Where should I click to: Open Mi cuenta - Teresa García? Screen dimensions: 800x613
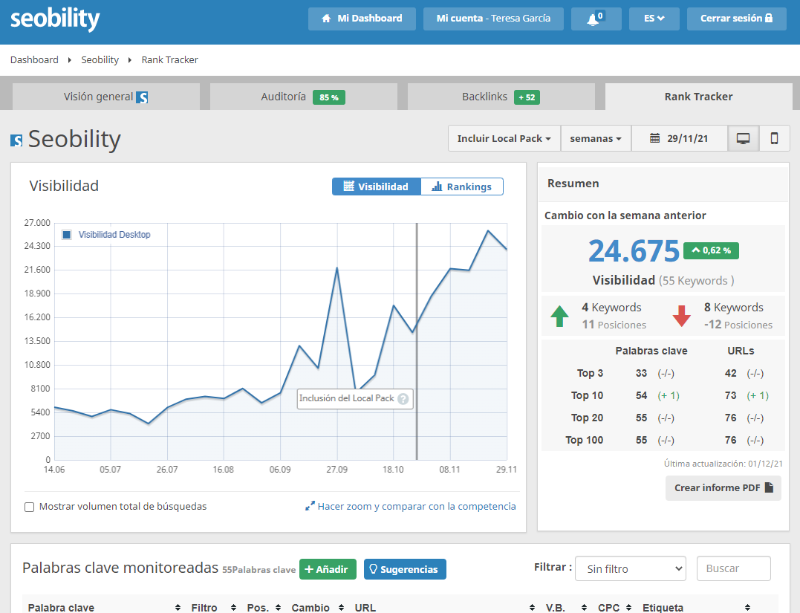point(493,19)
